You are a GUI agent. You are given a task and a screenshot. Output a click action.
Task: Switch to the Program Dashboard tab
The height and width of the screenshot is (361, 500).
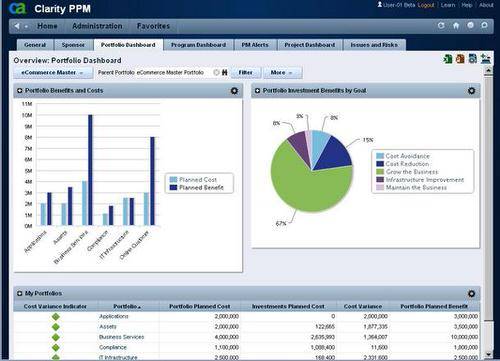(198, 45)
